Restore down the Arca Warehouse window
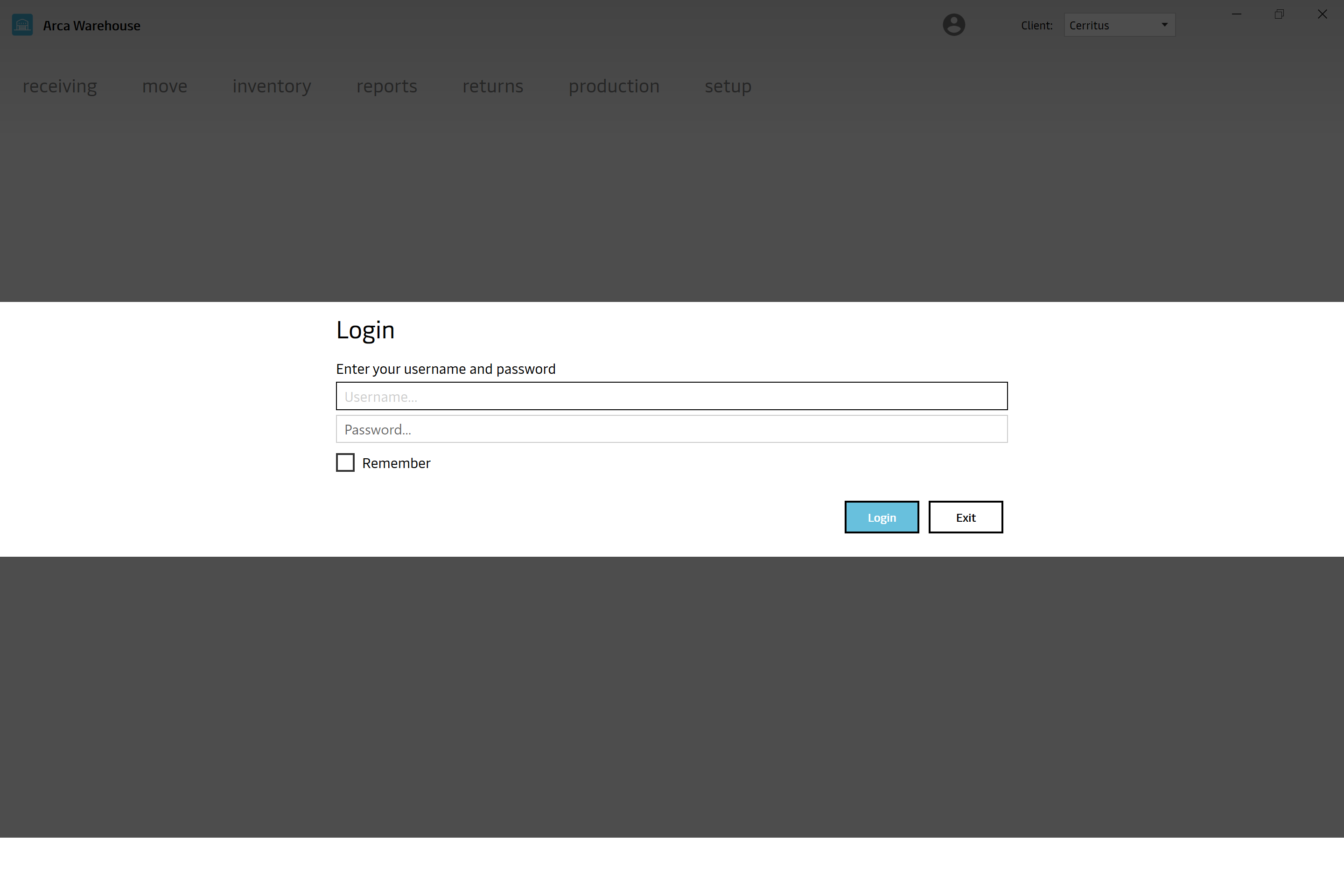Image resolution: width=1344 pixels, height=896 pixels. [1280, 14]
